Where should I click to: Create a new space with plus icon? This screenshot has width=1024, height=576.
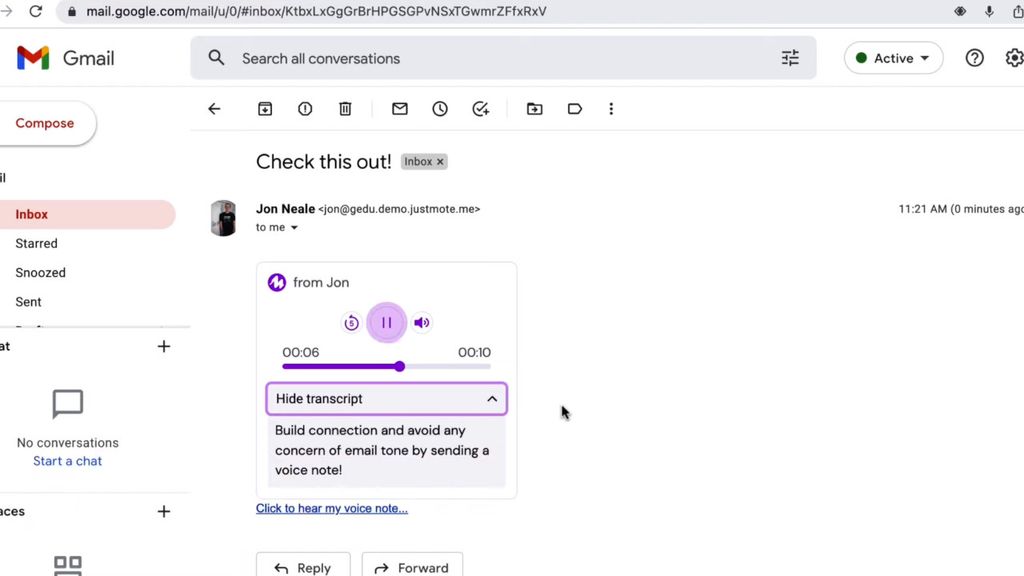point(164,511)
